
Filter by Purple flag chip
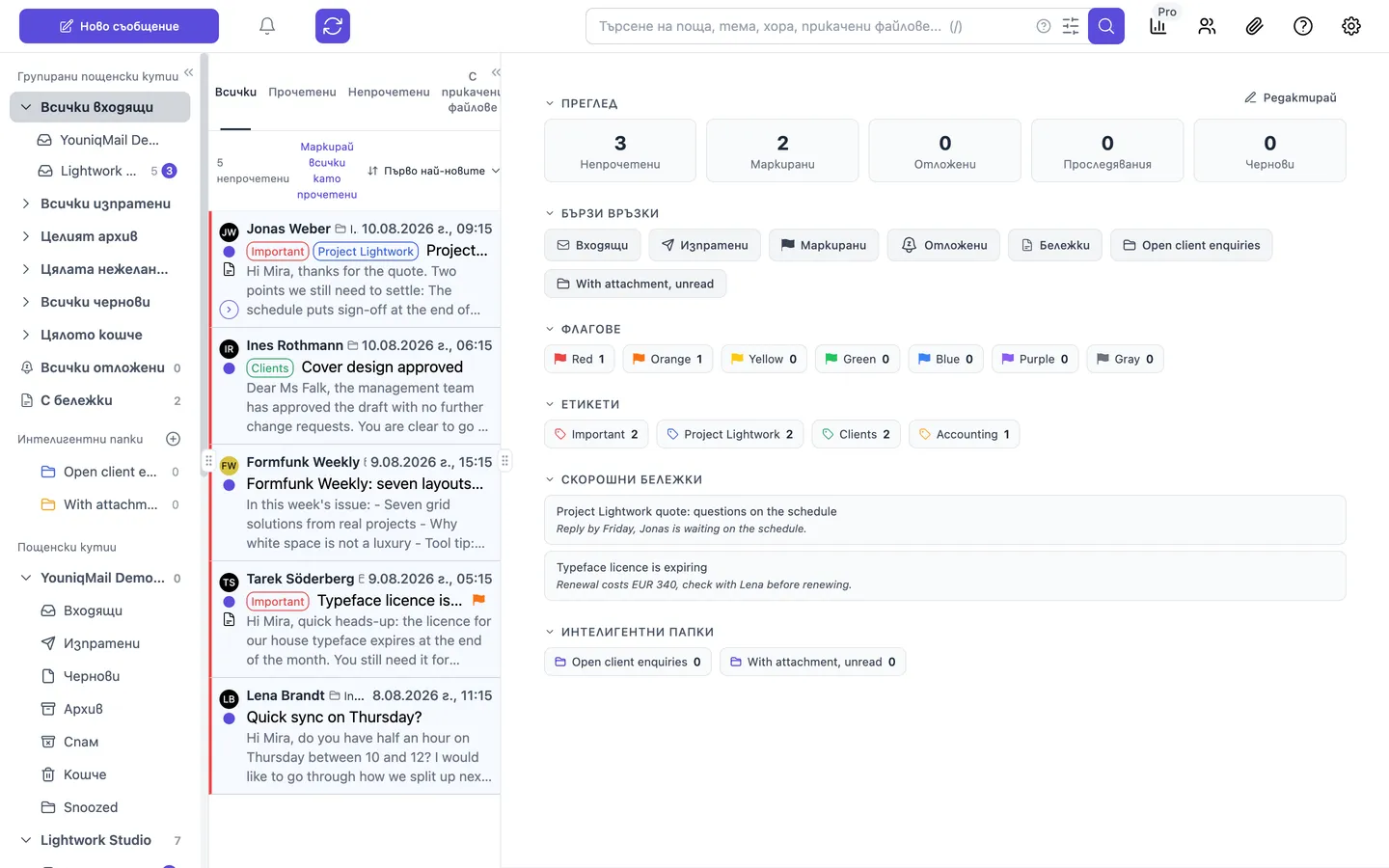point(1034,359)
